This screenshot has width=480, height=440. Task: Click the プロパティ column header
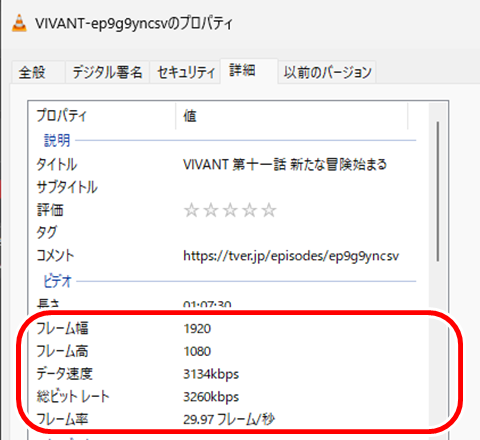pyautogui.click(x=102, y=116)
